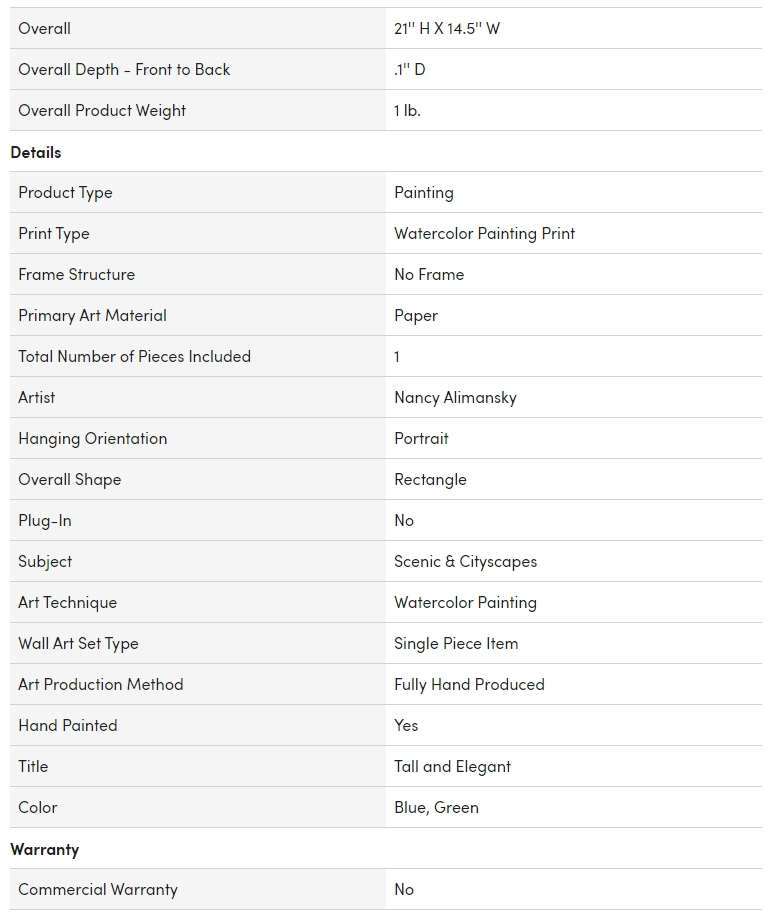The width and height of the screenshot is (775, 917).
Task: Click the Overall Product Weight label
Action: point(102,110)
